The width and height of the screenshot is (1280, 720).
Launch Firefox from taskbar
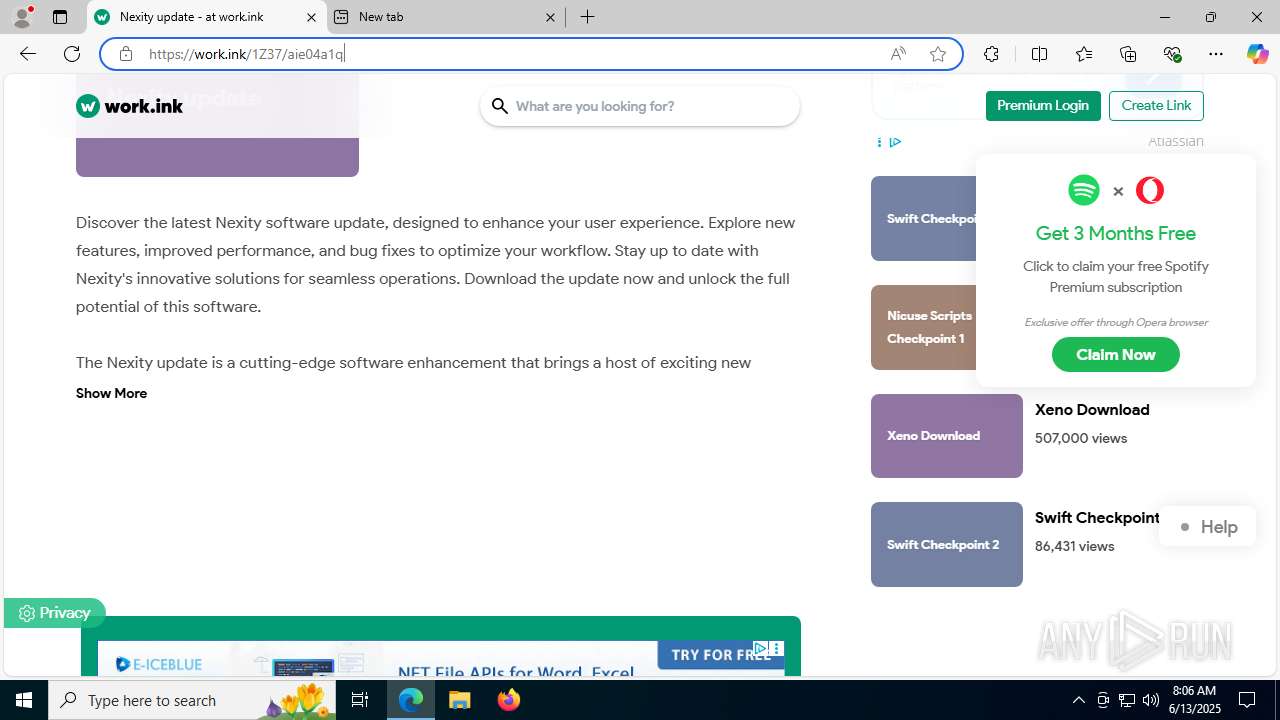click(509, 700)
